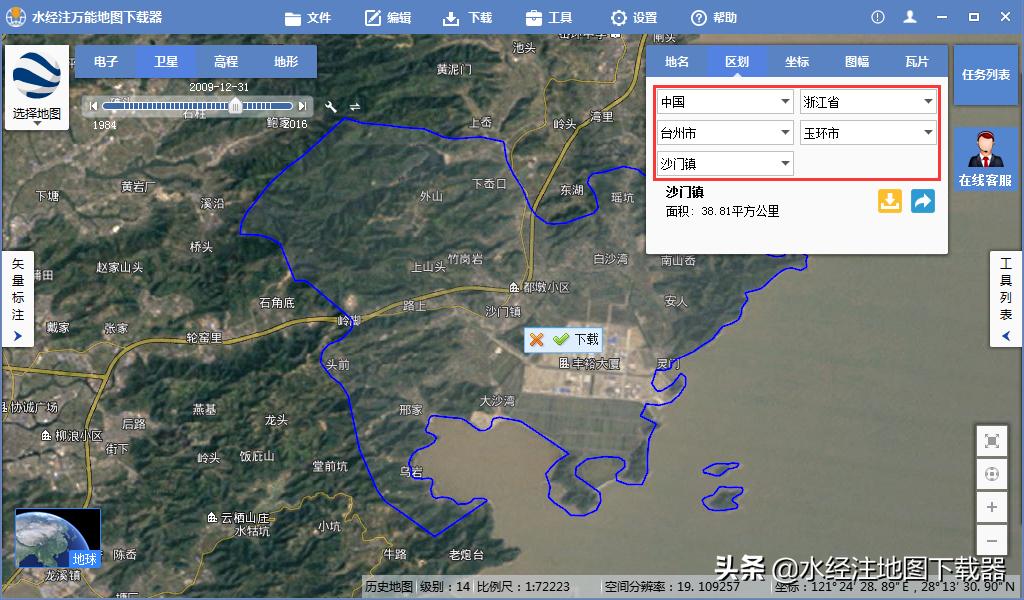The height and width of the screenshot is (600, 1024).
Task: Toggle the 地球 globe view thumbnail
Action: pyautogui.click(x=83, y=560)
